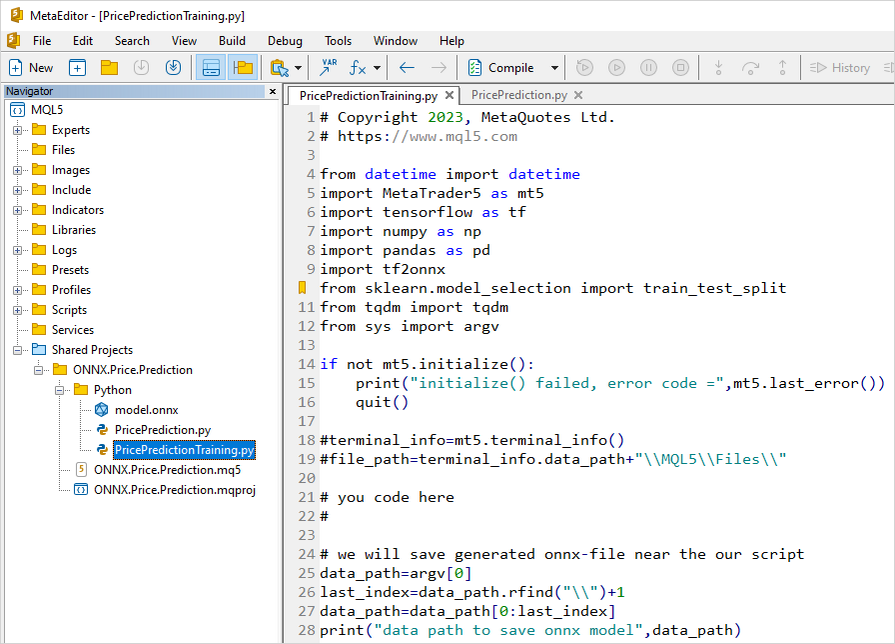The width and height of the screenshot is (895, 644).
Task: Click the bookmark marker on line 10
Action: (302, 287)
